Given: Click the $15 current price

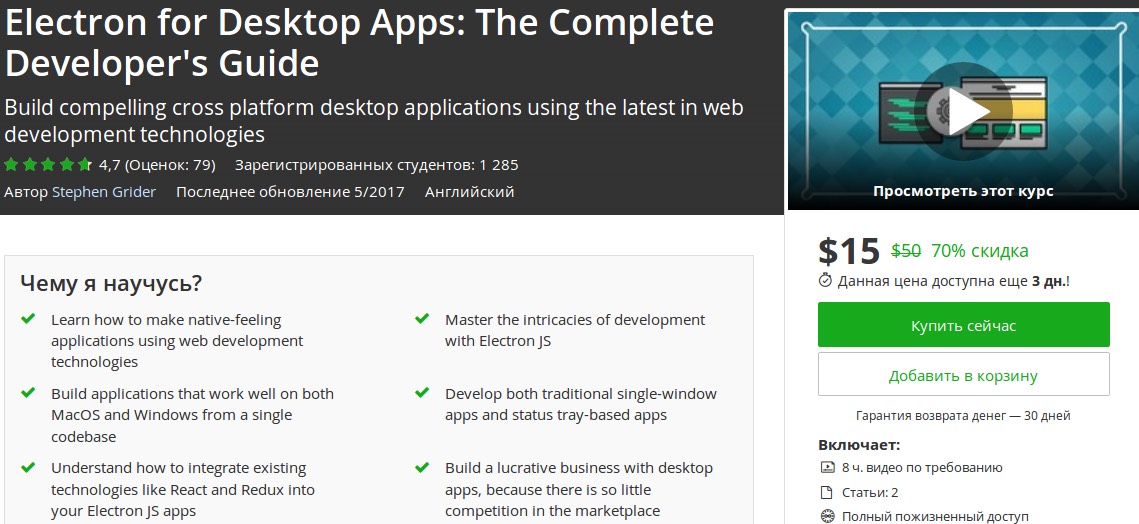Looking at the screenshot, I should pyautogui.click(x=848, y=251).
